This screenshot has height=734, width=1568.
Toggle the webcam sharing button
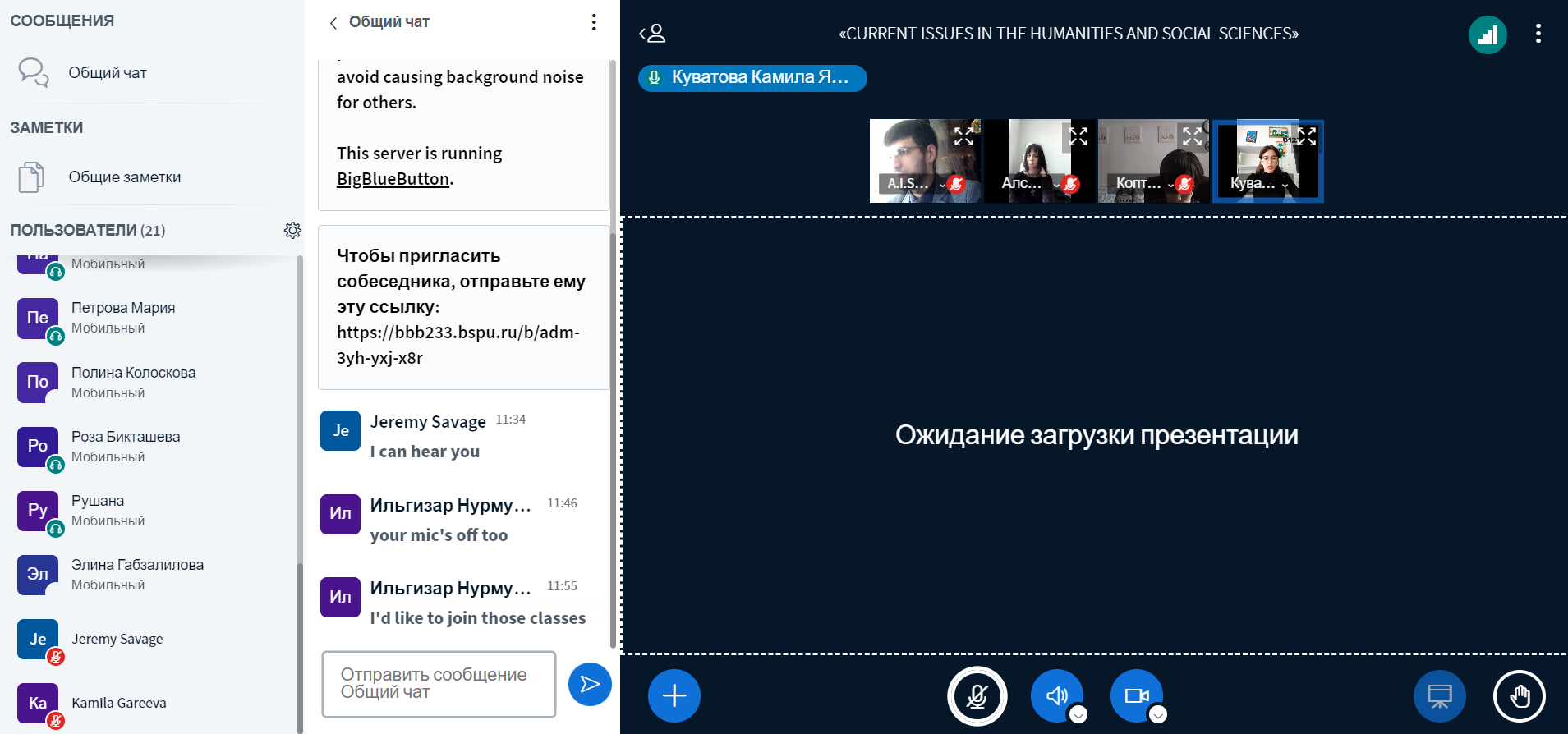coord(1136,696)
